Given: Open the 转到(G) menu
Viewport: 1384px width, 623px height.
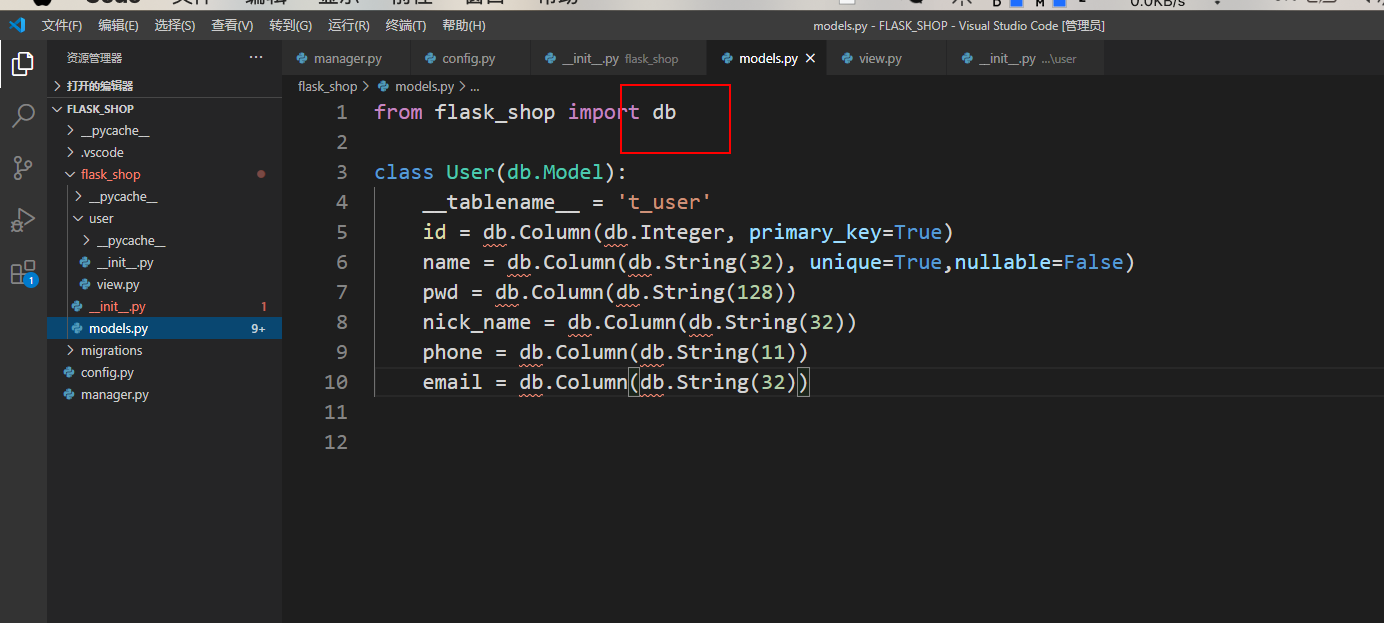Looking at the screenshot, I should [x=290, y=25].
